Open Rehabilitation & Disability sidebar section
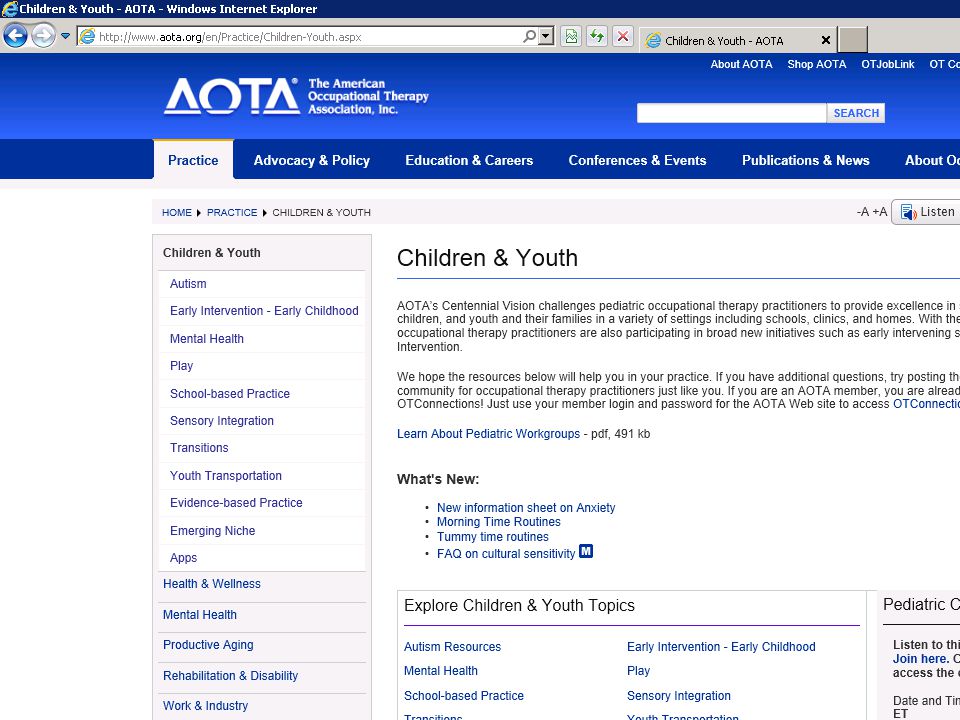The image size is (960, 720). point(230,675)
